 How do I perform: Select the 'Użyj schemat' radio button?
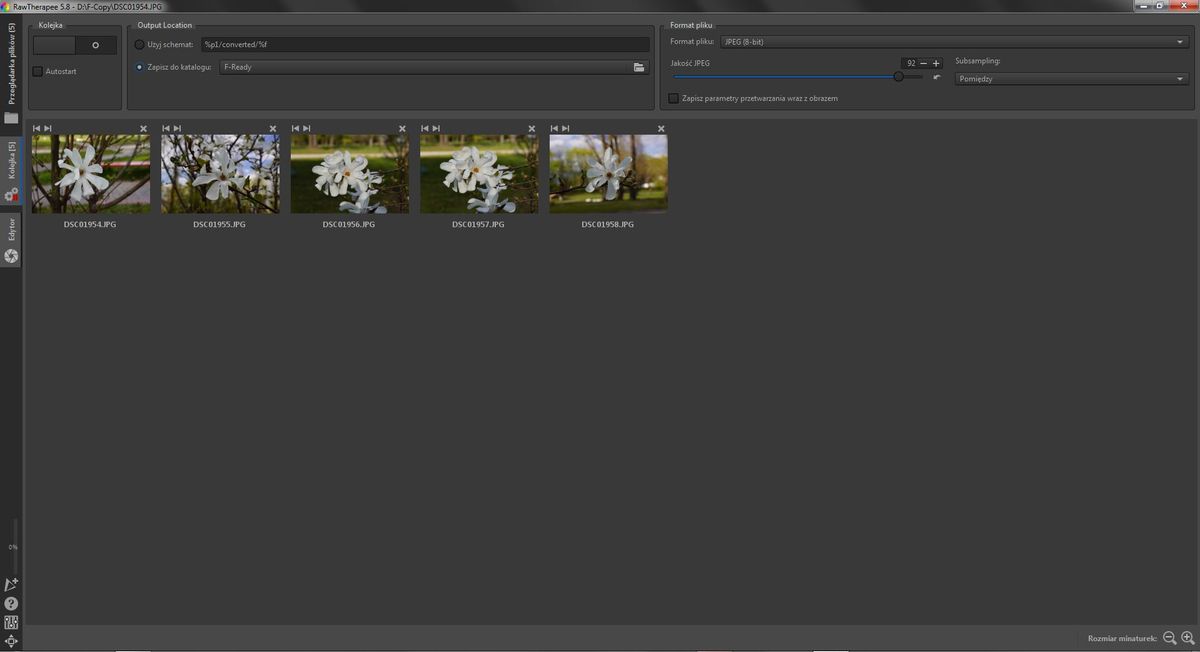point(139,45)
